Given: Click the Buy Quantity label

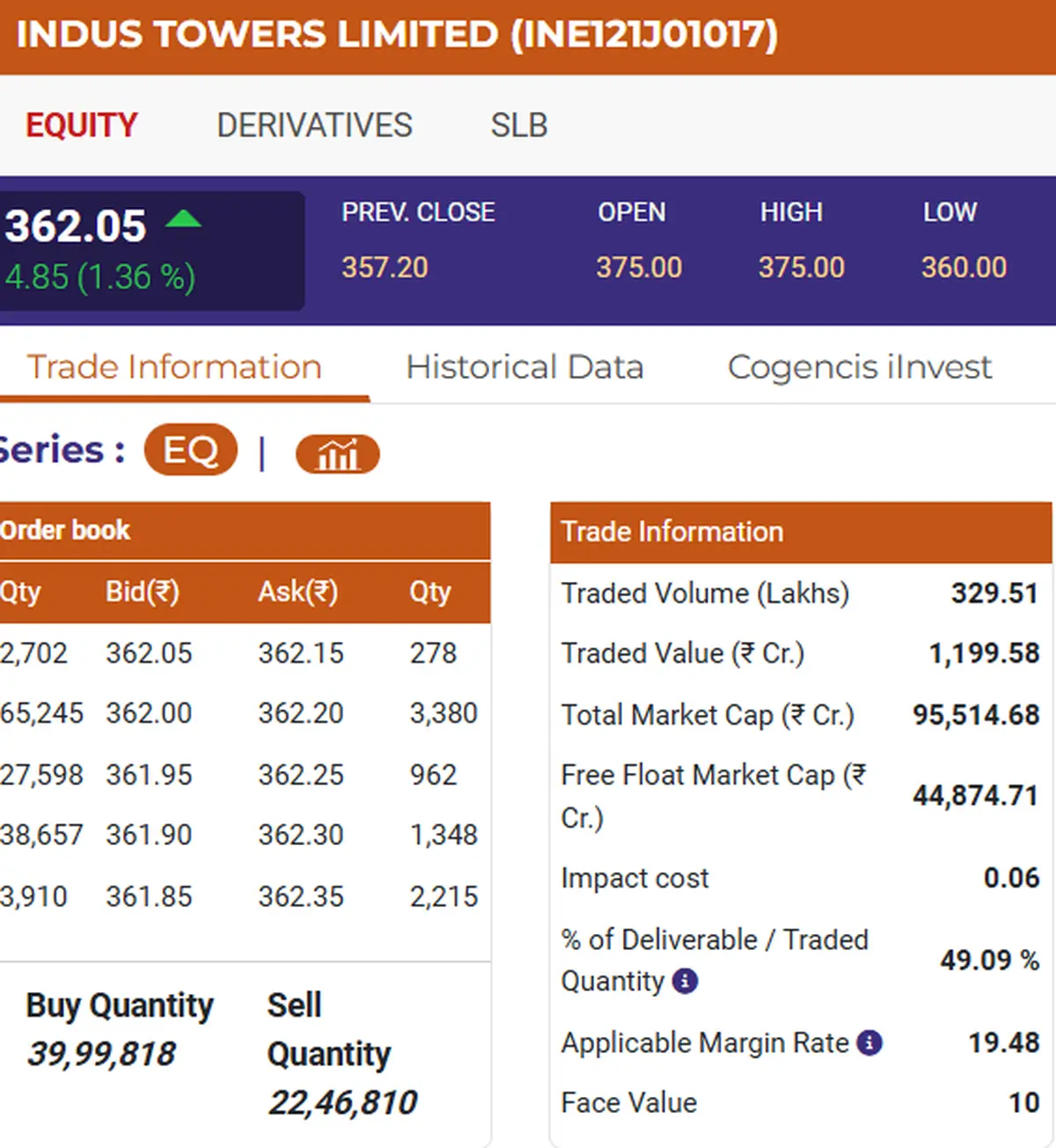Looking at the screenshot, I should (x=120, y=1005).
